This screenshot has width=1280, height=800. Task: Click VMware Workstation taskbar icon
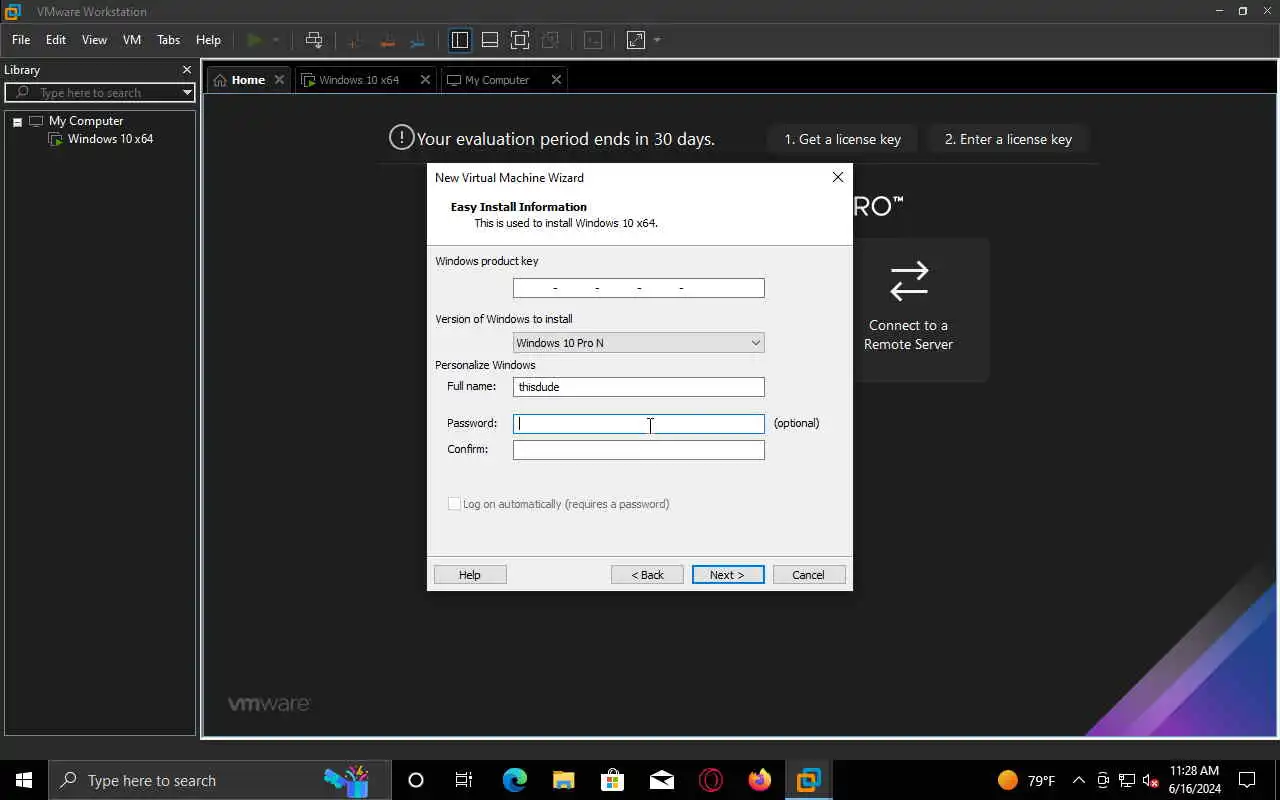click(808, 780)
